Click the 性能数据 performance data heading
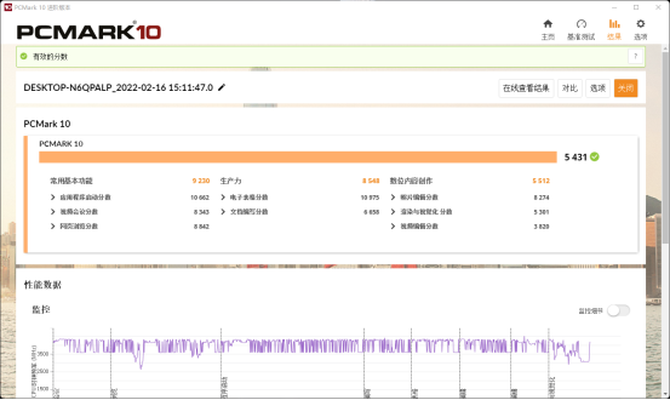 pyautogui.click(x=43, y=285)
